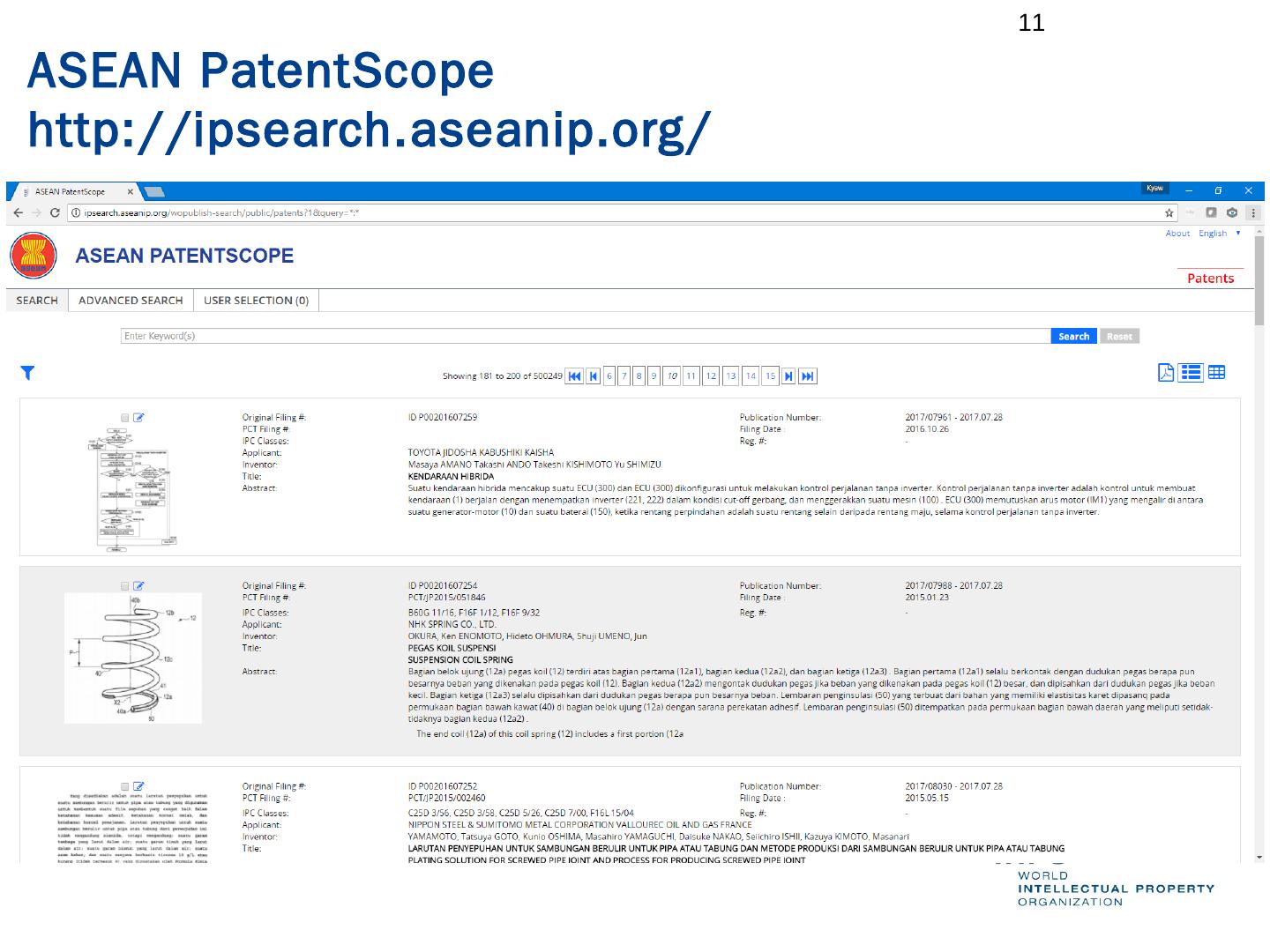Screen dimensions: 1270x952
Task: Open flowchart thumbnail of Toyota patent
Action: pos(131,489)
